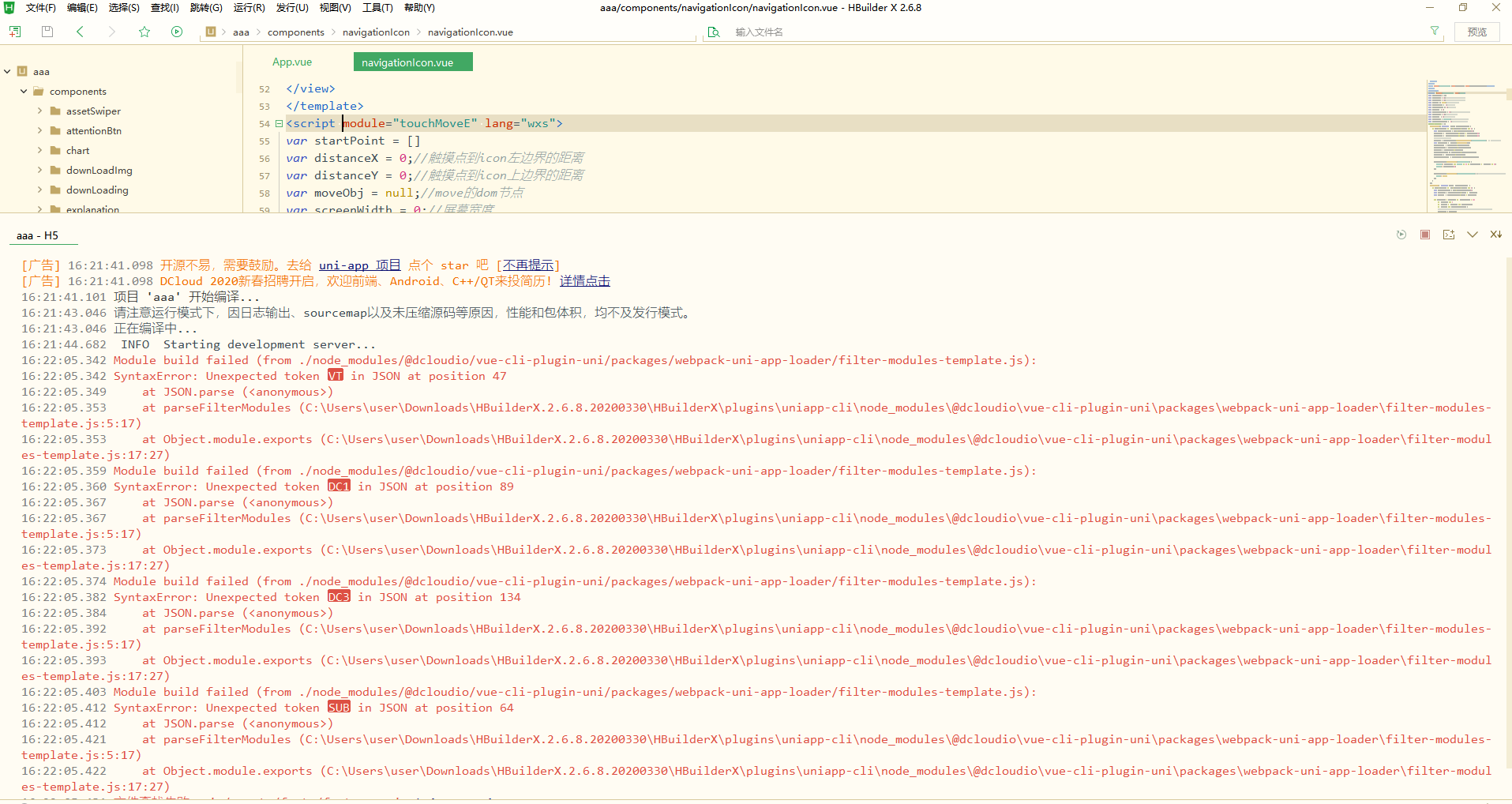Image resolution: width=1512 pixels, height=804 pixels.
Task: Switch to the App.vue tab
Action: coord(292,62)
